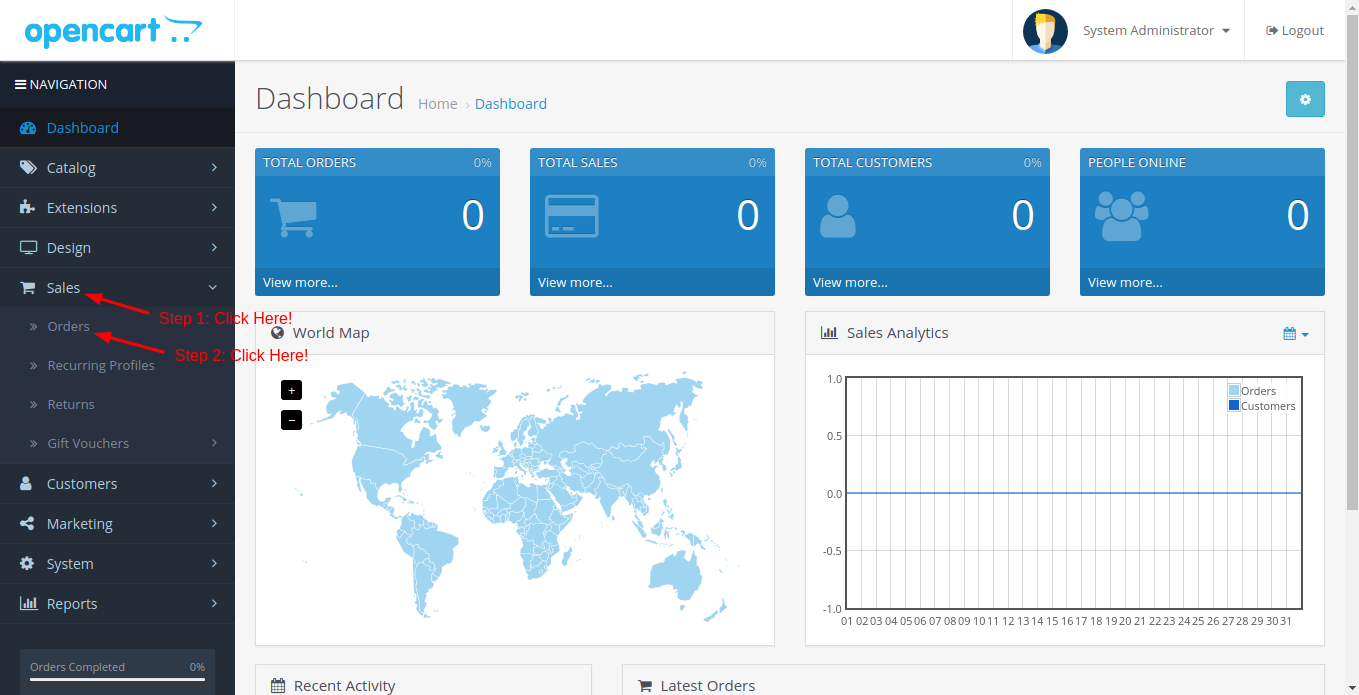
Task: Collapse the Sales menu chevron
Action: (x=214, y=288)
